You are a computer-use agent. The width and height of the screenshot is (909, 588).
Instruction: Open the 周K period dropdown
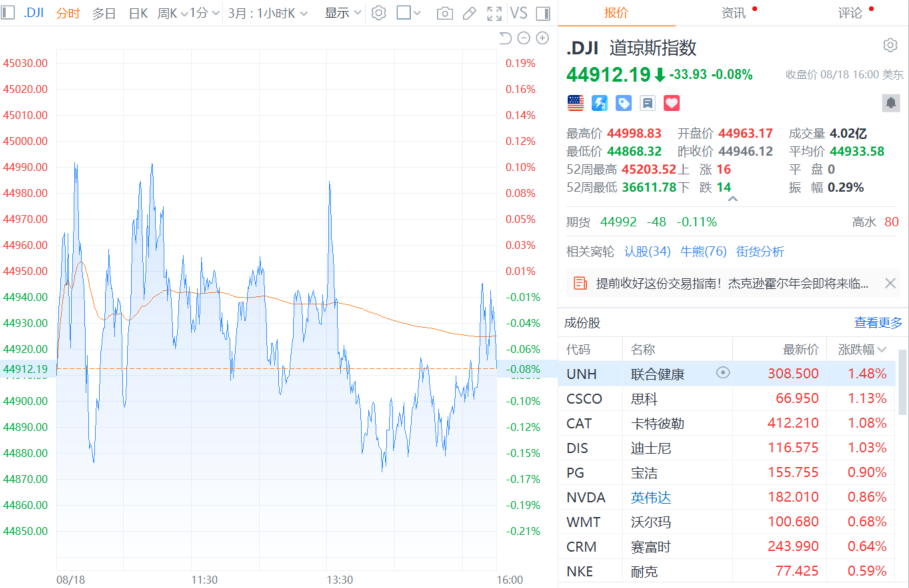click(173, 13)
